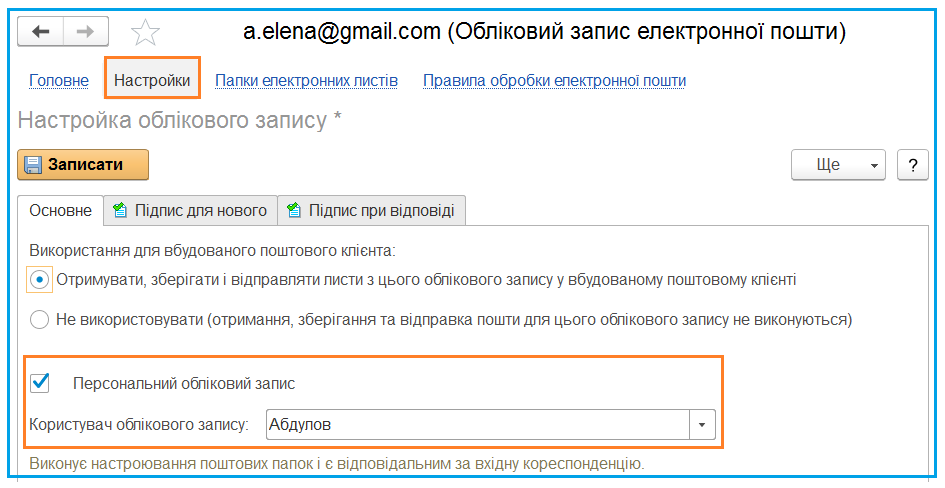Expand the Користувач облікового запису dropdown arrow
This screenshot has height=488, width=945.
(x=702, y=425)
